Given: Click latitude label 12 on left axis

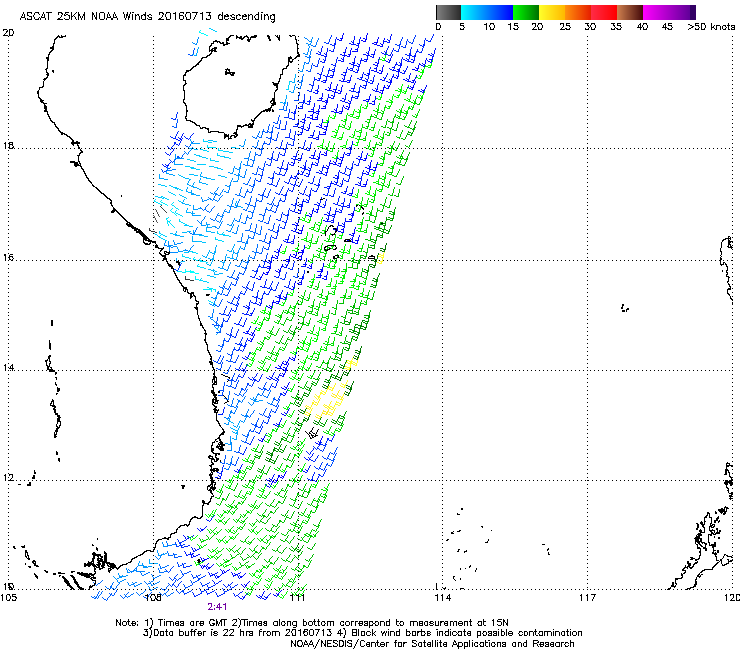Looking at the screenshot, I should (8, 478).
